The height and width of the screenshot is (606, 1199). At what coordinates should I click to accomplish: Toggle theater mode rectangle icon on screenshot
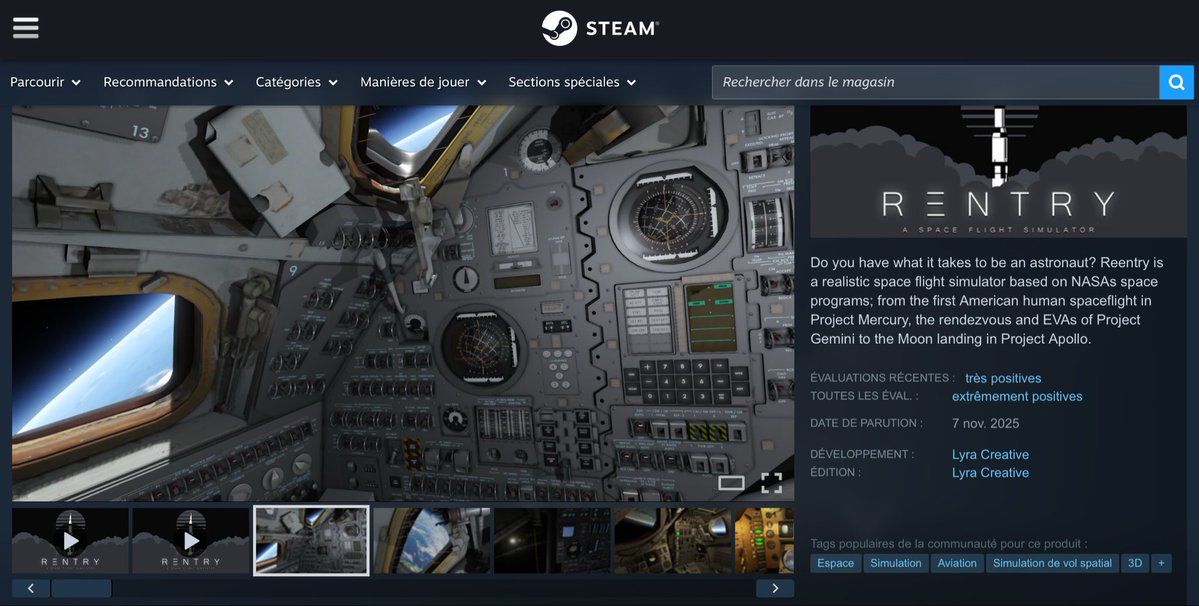pyautogui.click(x=731, y=482)
